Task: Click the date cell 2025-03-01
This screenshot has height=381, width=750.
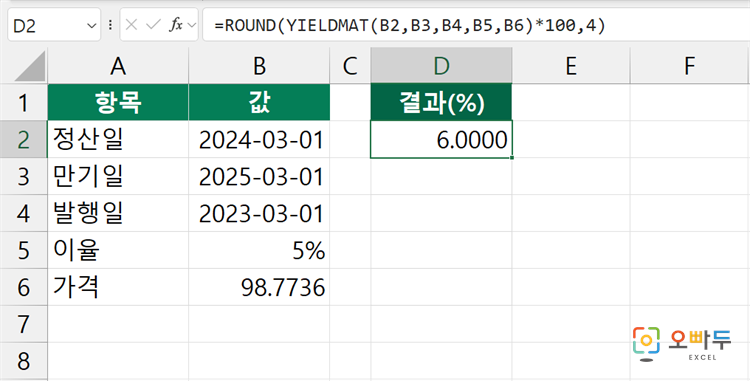Action: tap(259, 176)
